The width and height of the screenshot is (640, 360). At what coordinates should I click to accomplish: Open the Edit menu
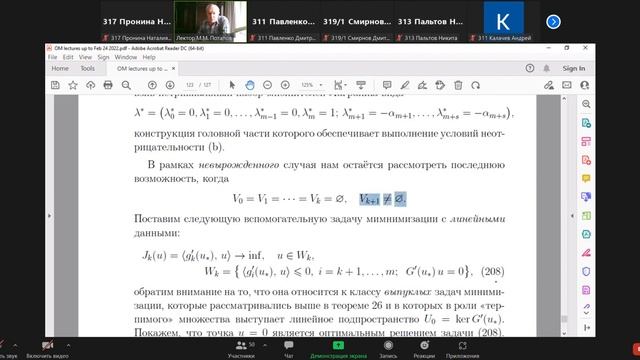tap(68, 57)
